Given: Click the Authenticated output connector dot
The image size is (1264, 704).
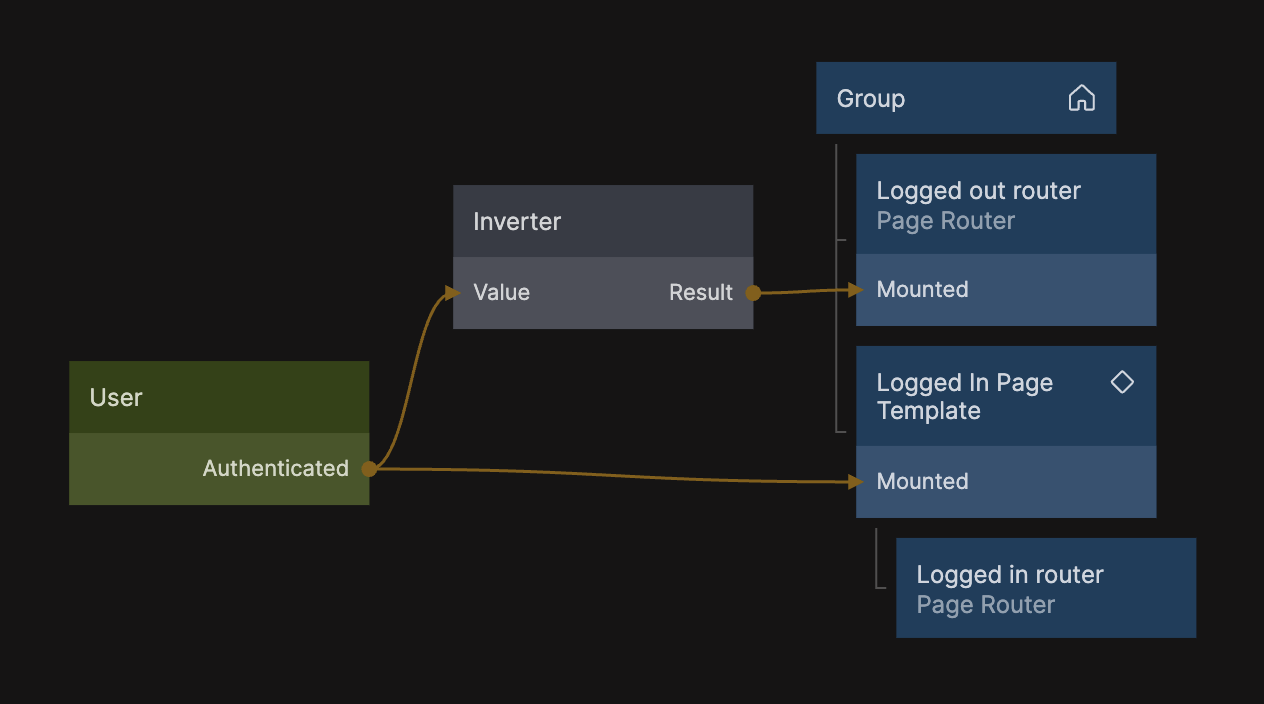Looking at the screenshot, I should [x=369, y=469].
